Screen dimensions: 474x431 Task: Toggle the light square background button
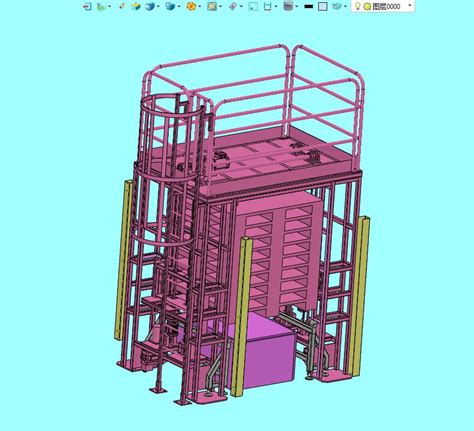pos(322,6)
